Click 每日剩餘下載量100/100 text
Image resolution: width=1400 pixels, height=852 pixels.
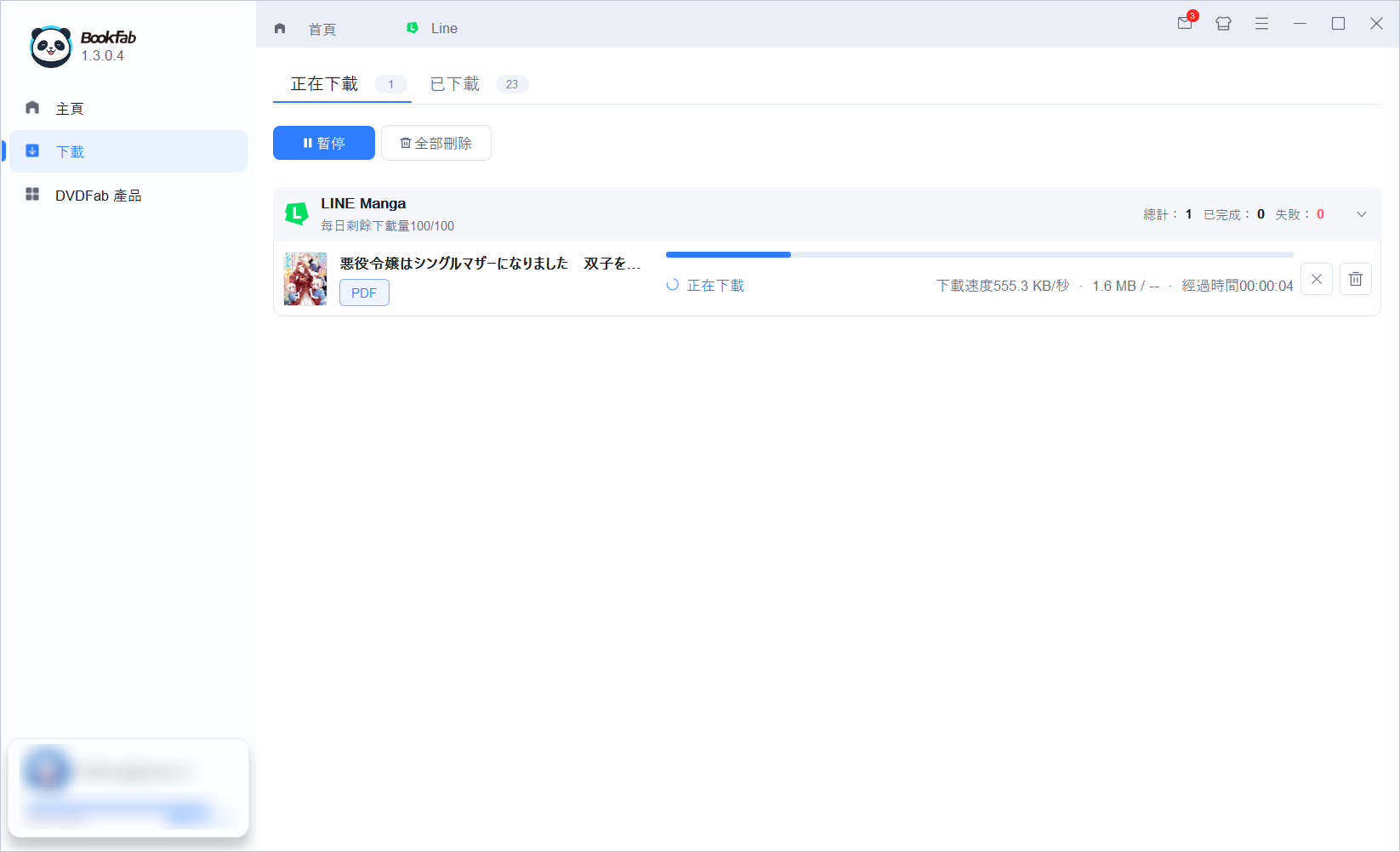387,226
